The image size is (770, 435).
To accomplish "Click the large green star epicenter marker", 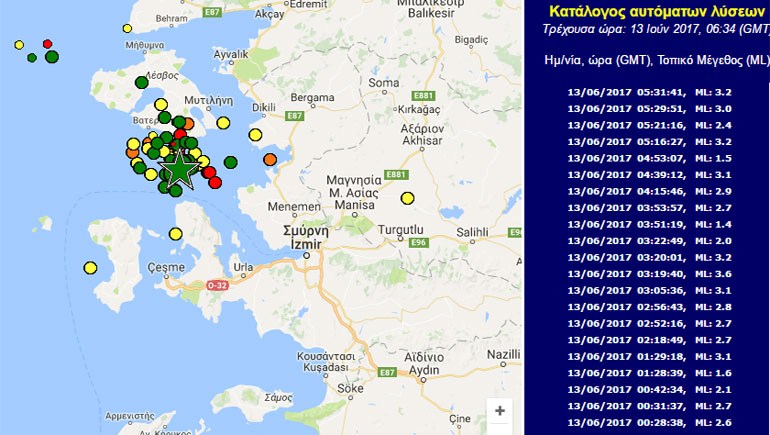I will 179,170.
